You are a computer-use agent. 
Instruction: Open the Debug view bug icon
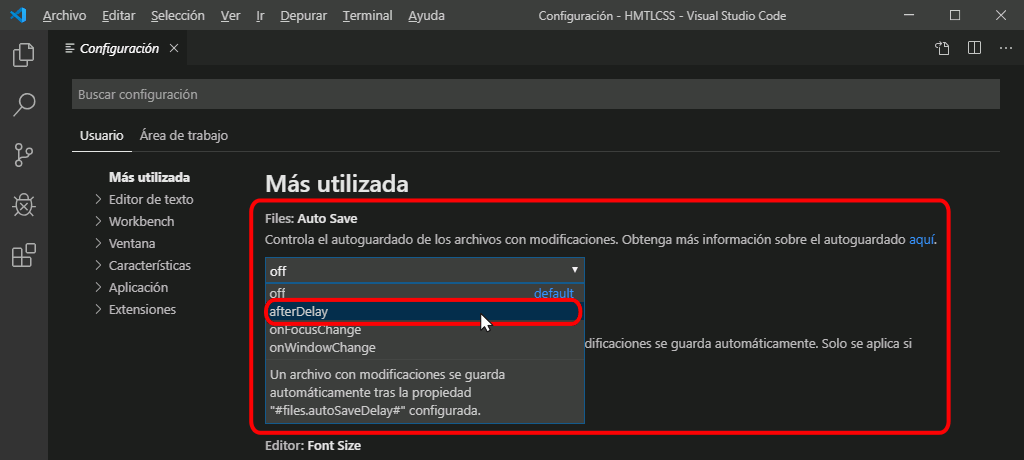[x=24, y=206]
